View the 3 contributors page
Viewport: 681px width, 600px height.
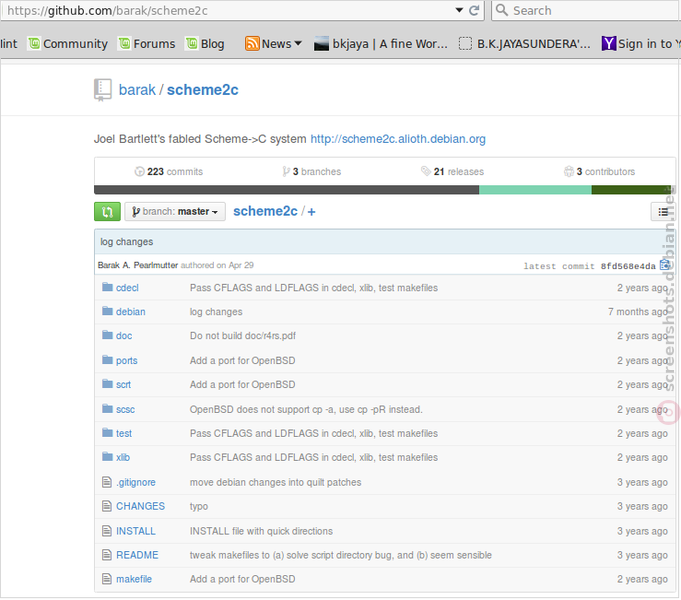(x=599, y=172)
